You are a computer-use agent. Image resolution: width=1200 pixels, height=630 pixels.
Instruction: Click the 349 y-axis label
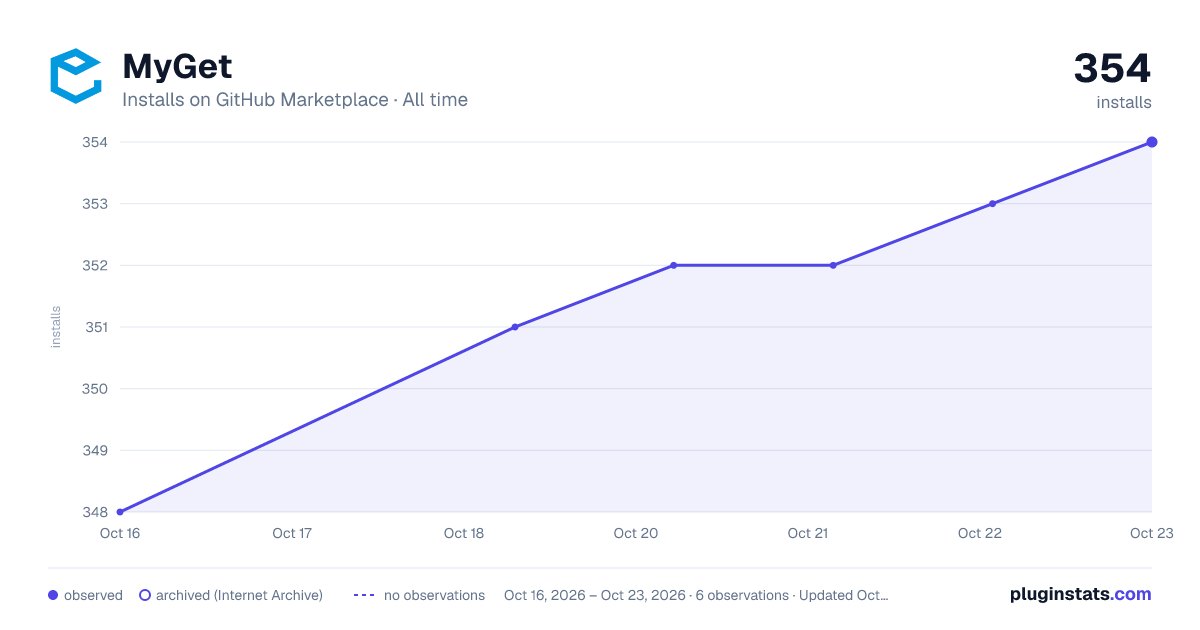point(94,450)
